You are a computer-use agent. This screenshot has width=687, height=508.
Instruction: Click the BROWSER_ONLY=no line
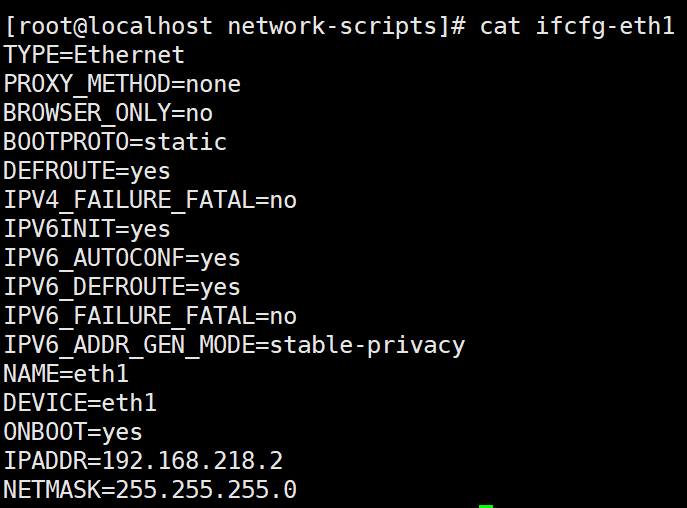click(x=108, y=113)
